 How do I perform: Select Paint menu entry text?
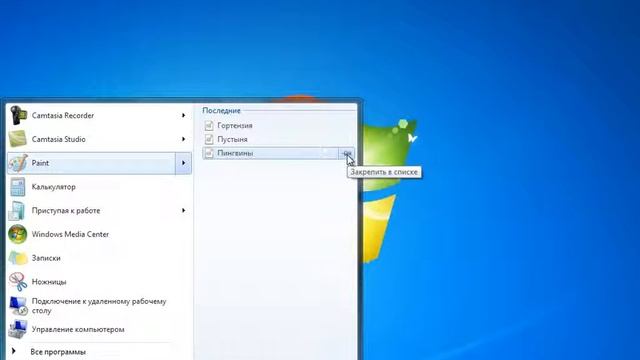[x=40, y=163]
